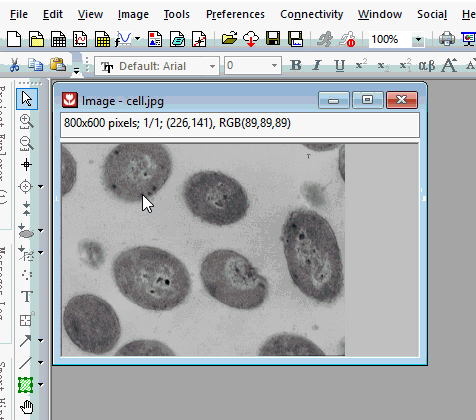476x420 pixels.
Task: Select the Text tool marked T
Action: 27,296
